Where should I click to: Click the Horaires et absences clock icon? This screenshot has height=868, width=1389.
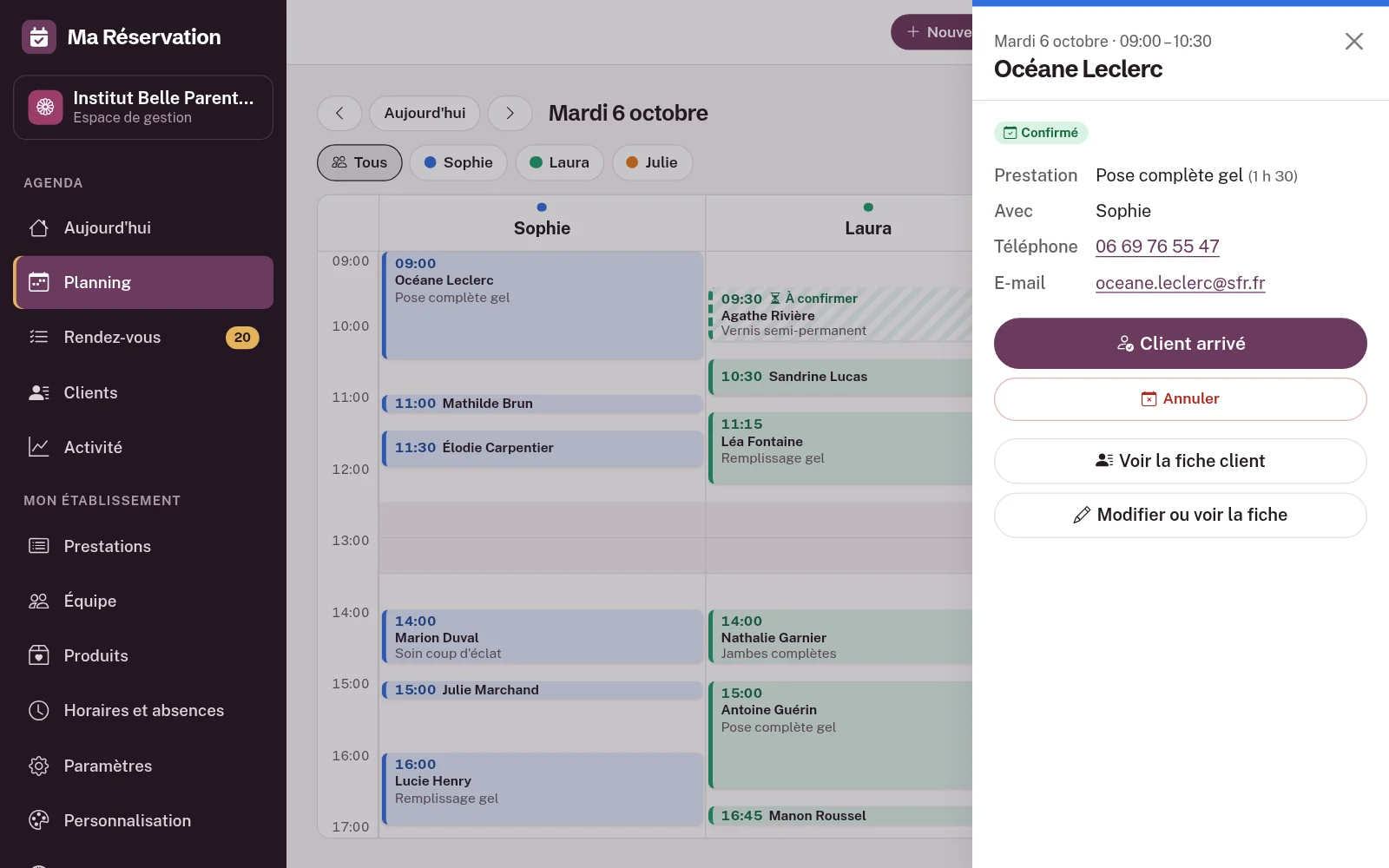[x=39, y=710]
